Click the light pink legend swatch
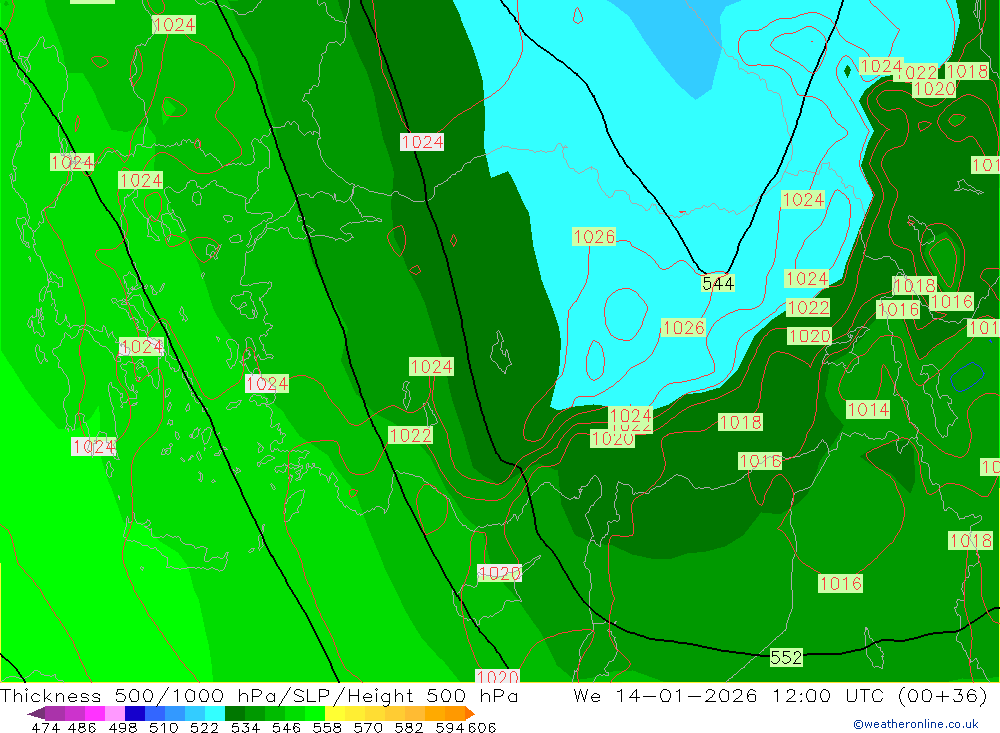The width and height of the screenshot is (1000, 733). coord(115,713)
